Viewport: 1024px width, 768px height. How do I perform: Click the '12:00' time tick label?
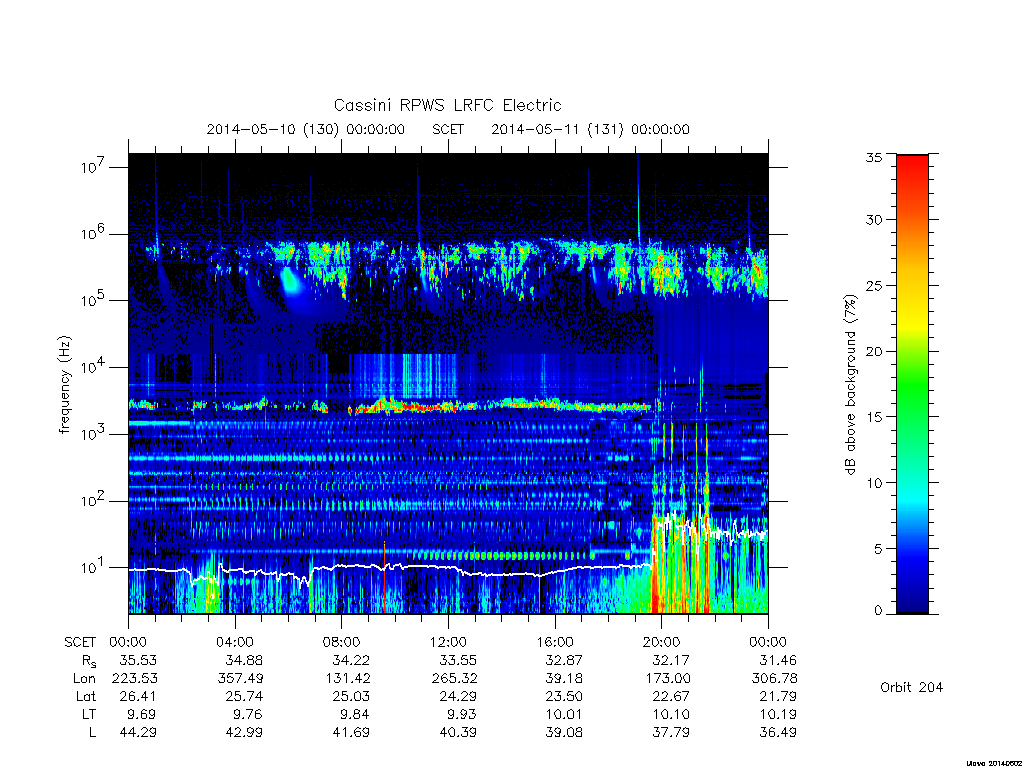448,643
